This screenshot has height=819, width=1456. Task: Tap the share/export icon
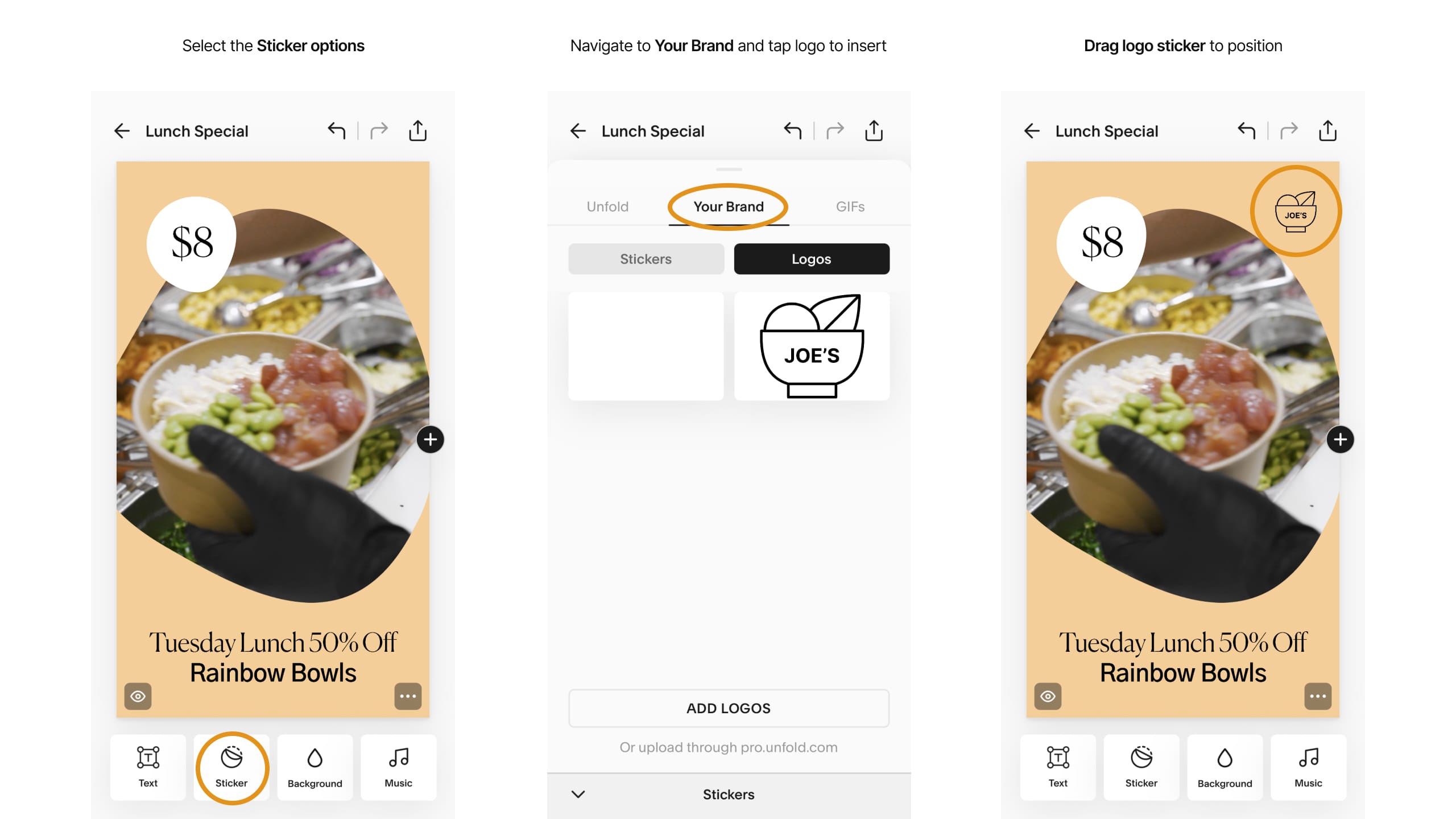pyautogui.click(x=418, y=131)
